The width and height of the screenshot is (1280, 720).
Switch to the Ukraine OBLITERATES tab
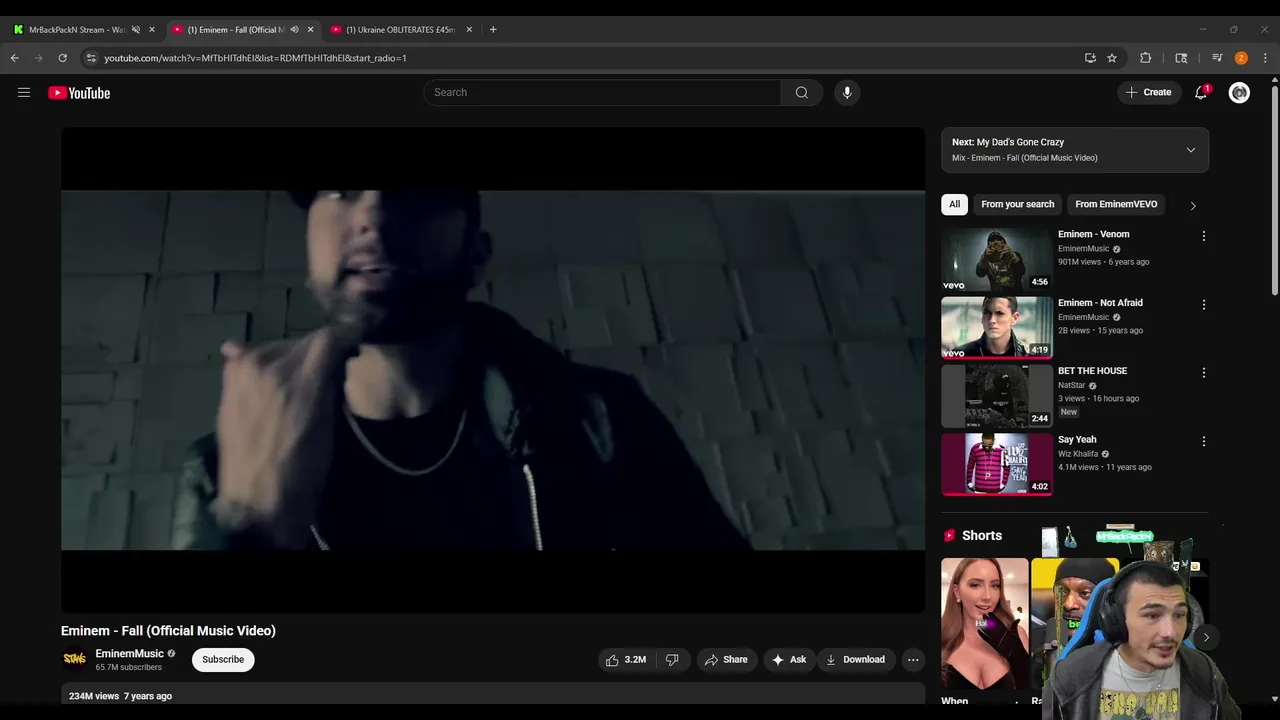pyautogui.click(x=400, y=29)
